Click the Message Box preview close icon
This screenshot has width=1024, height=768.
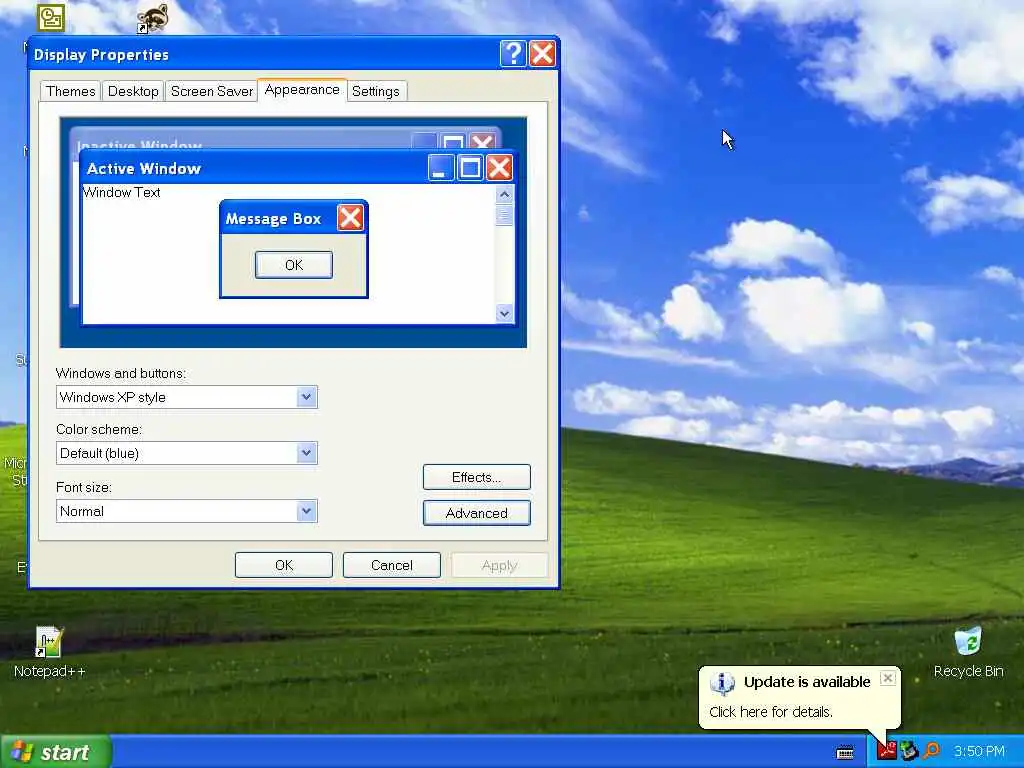(350, 218)
